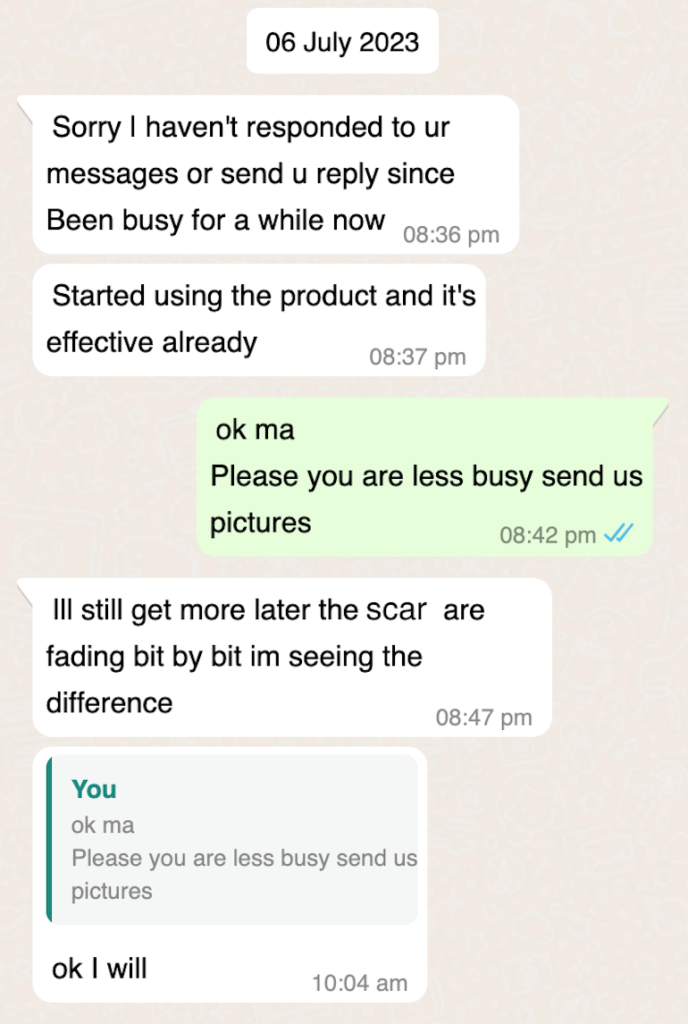Click the "effective already" text line
The height and width of the screenshot is (1024, 688).
click(152, 342)
